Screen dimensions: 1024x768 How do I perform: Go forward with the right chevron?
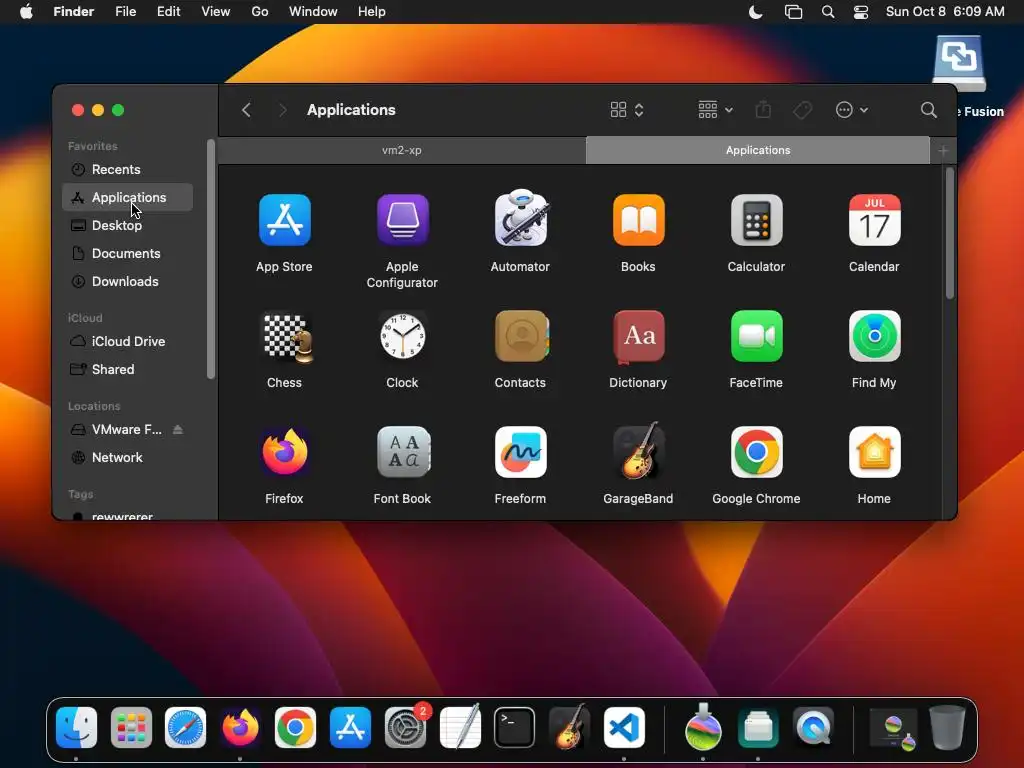tap(282, 110)
